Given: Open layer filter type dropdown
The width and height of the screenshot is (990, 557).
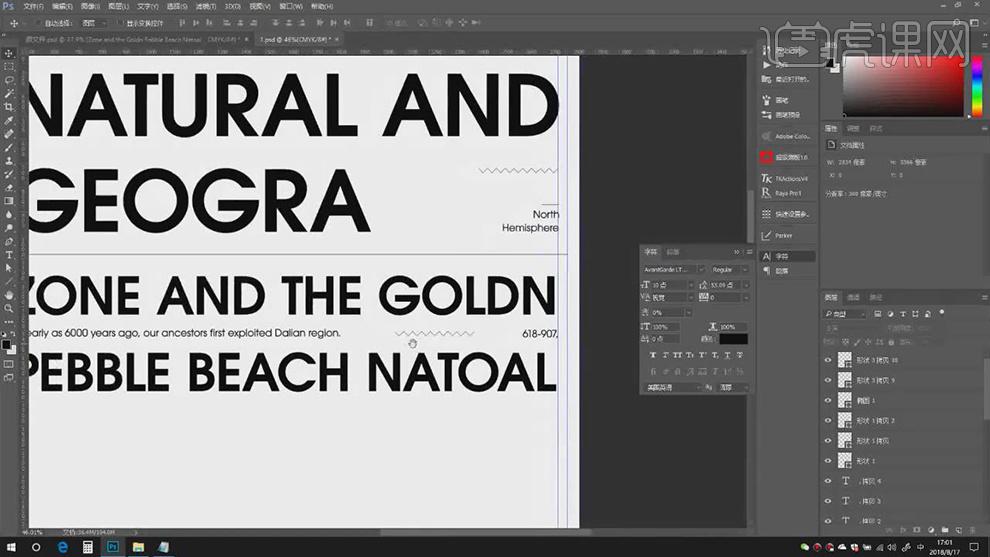Looking at the screenshot, I should pyautogui.click(x=845, y=314).
